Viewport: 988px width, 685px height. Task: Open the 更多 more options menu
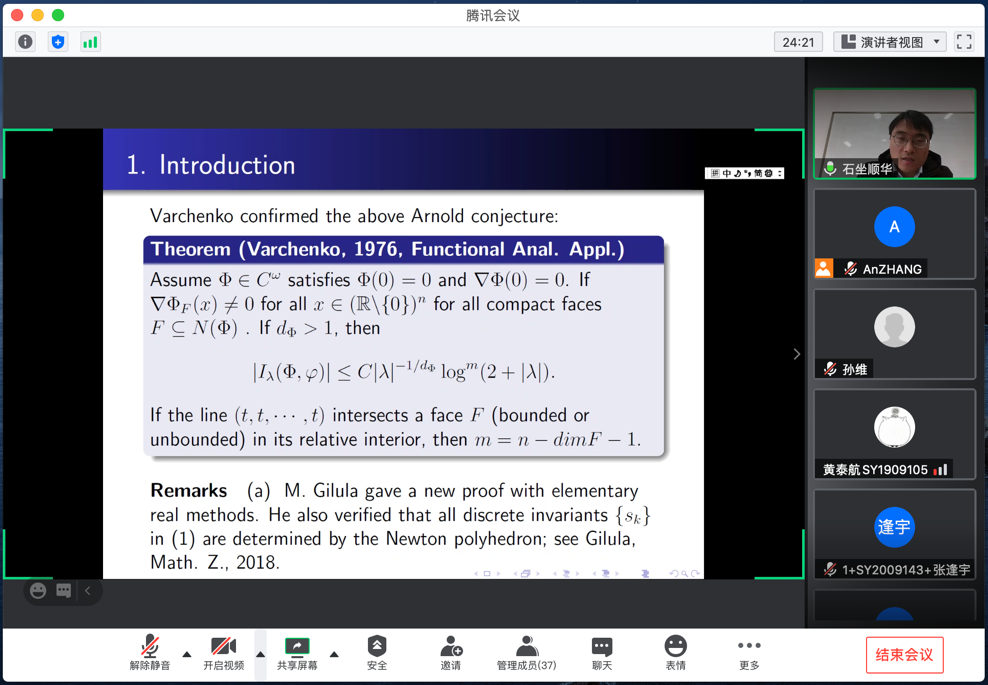749,653
